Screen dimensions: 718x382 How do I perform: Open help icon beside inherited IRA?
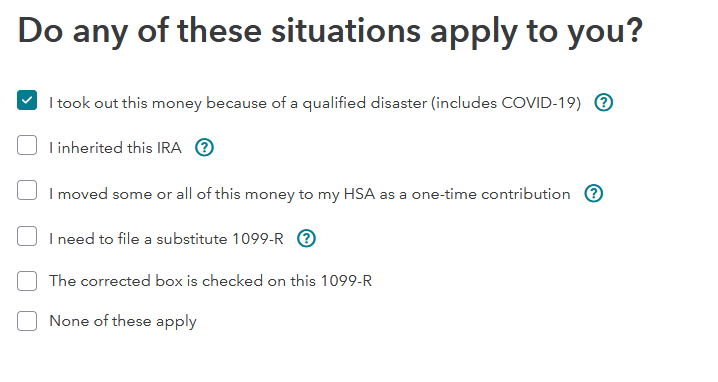204,147
